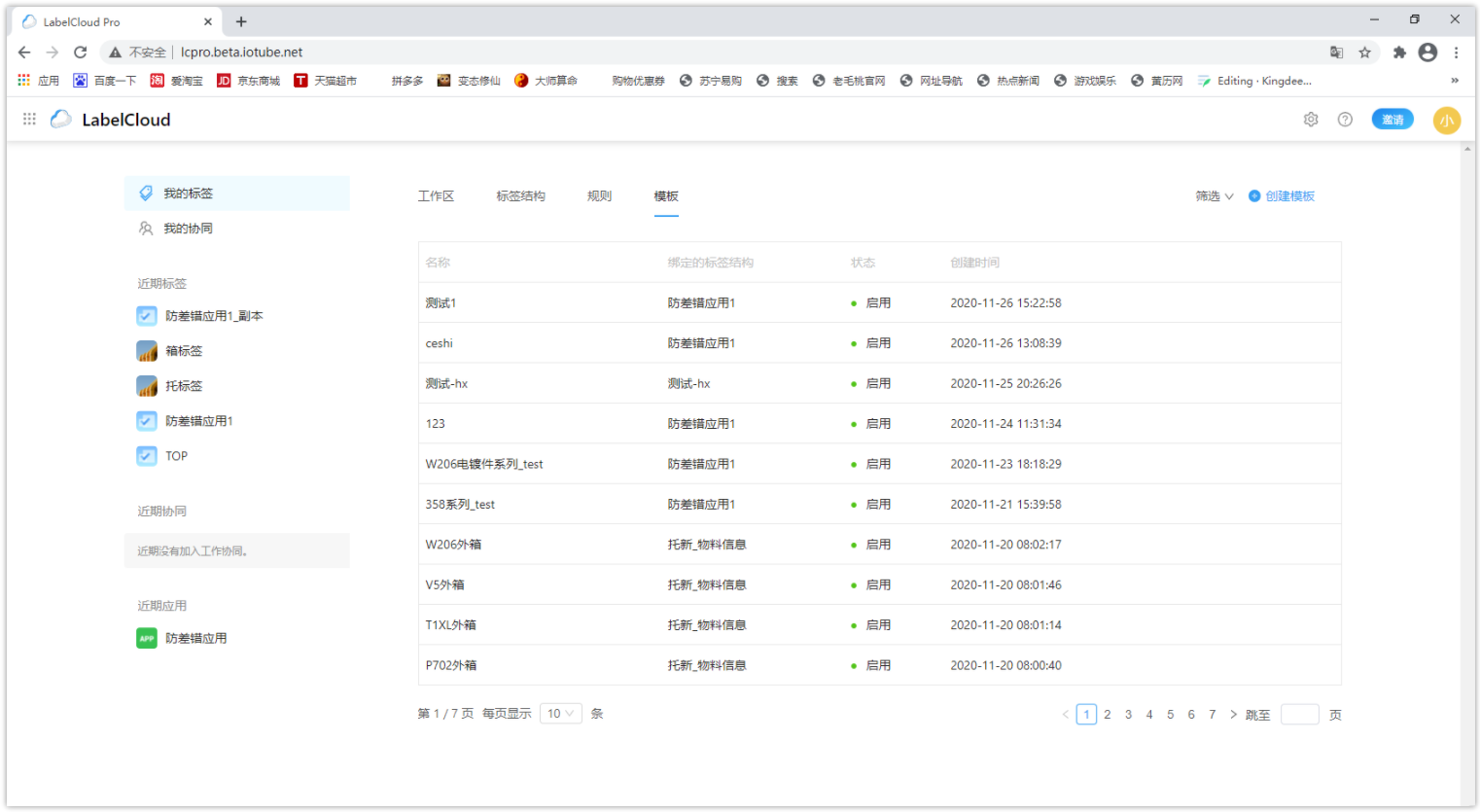The height and width of the screenshot is (812, 1480).
Task: Open the app grid launcher icon
Action: pyautogui.click(x=29, y=119)
